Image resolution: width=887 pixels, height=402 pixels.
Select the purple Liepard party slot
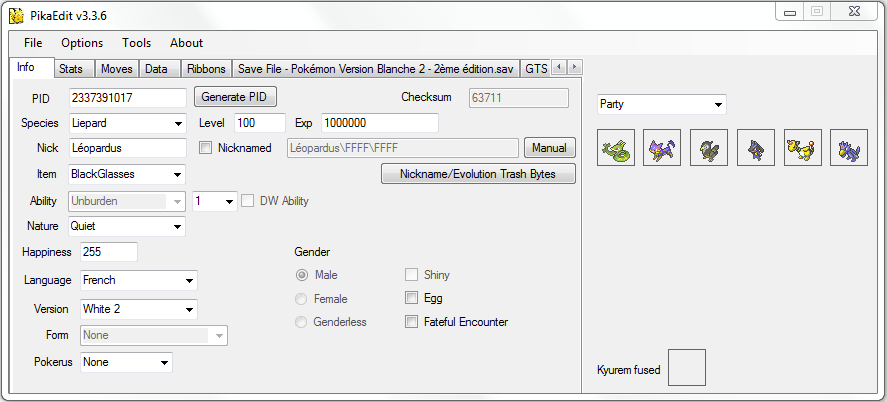click(662, 148)
